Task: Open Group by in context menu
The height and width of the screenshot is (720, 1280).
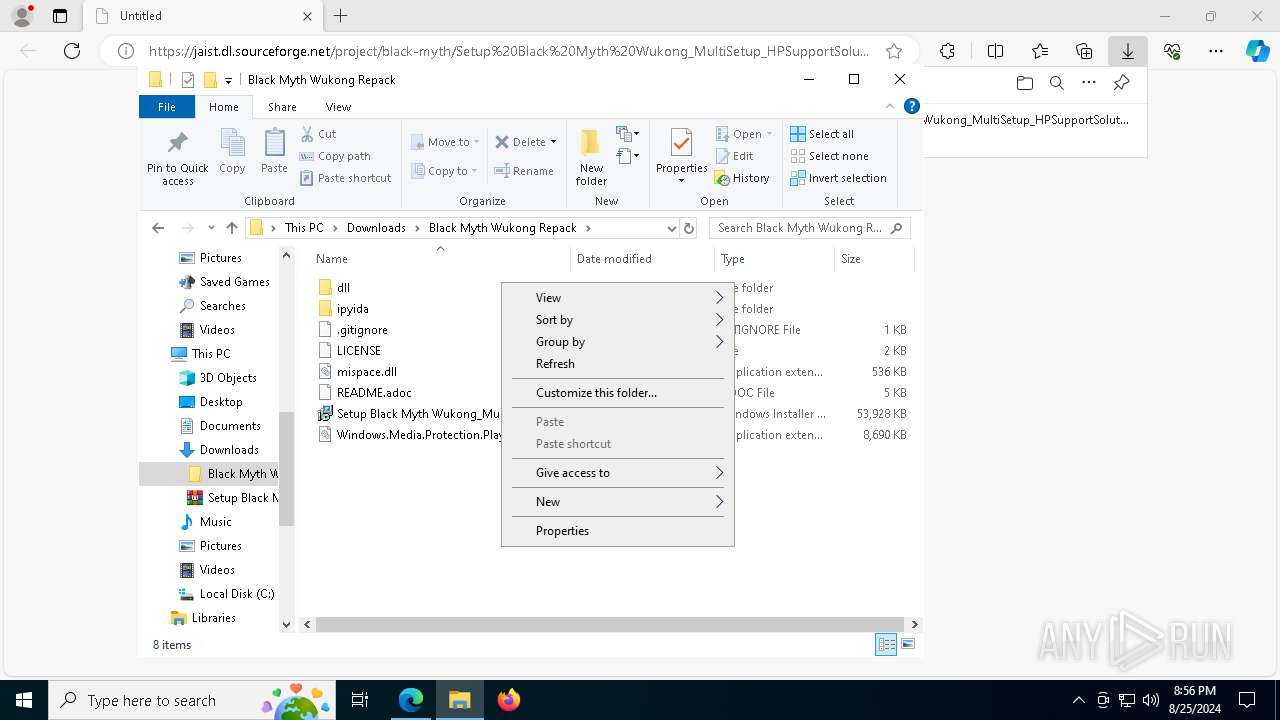Action: [x=617, y=342]
